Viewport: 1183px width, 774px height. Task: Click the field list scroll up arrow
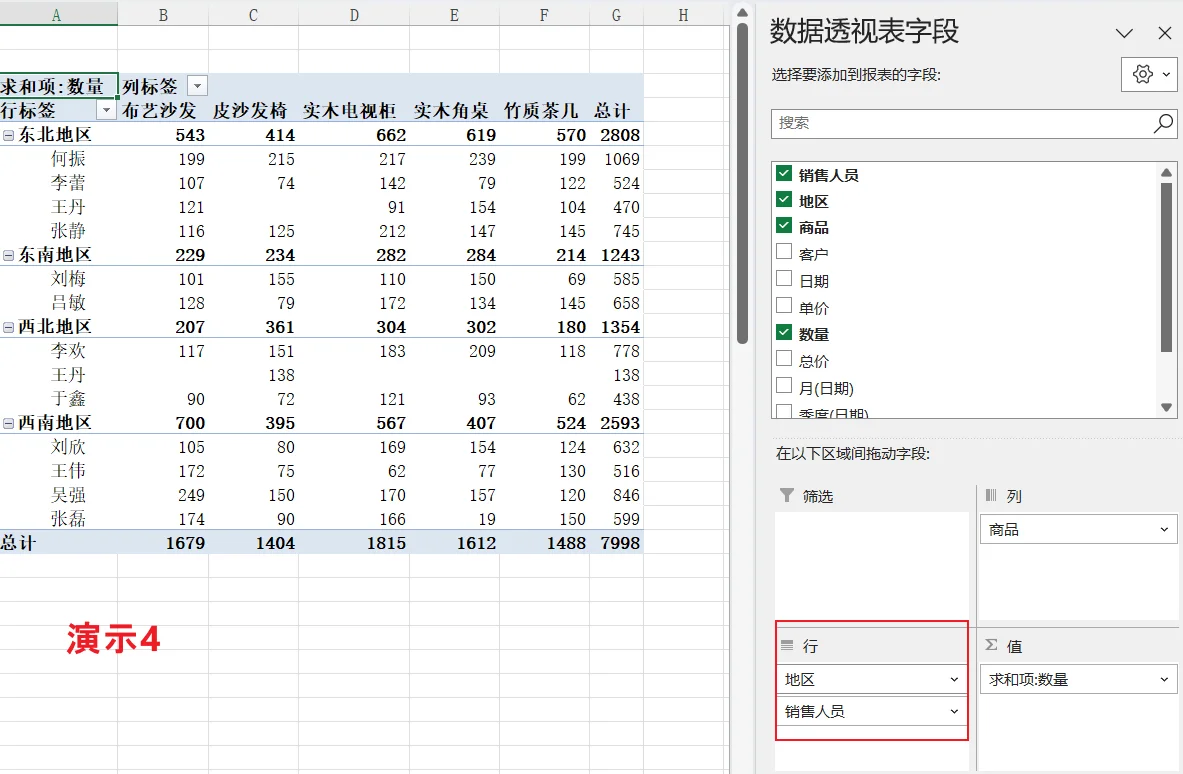[1166, 173]
